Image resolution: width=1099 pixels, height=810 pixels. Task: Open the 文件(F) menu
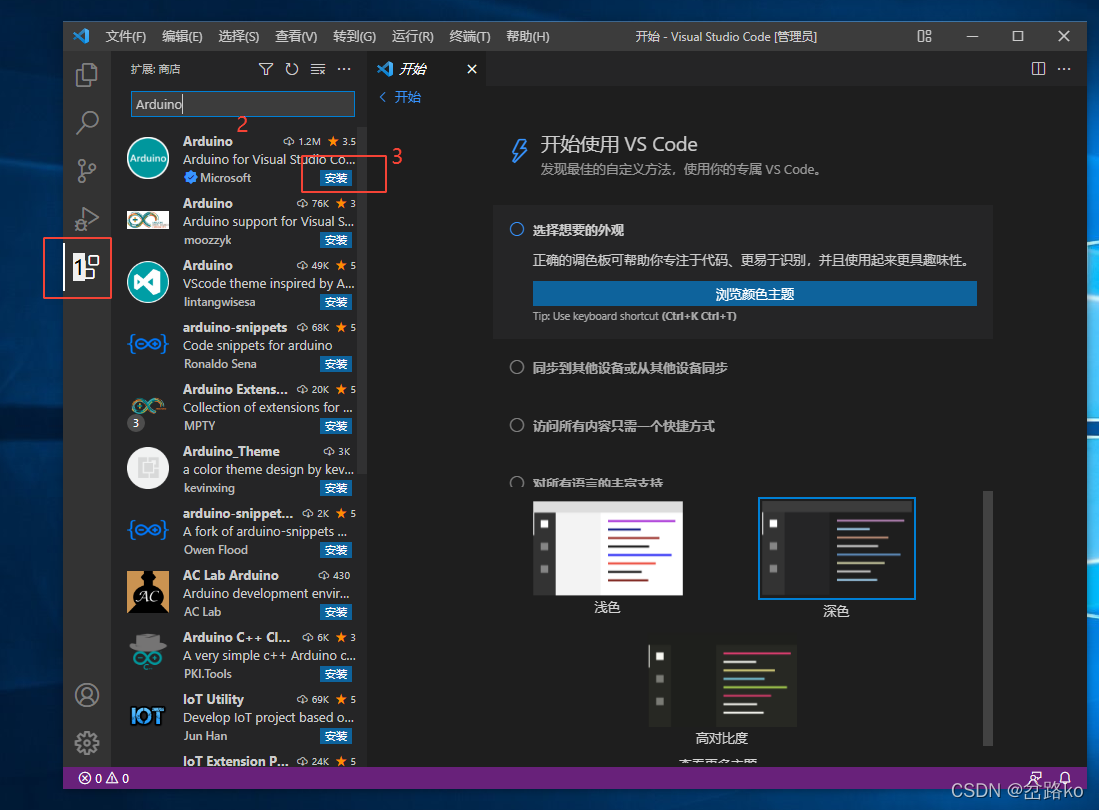(125, 36)
